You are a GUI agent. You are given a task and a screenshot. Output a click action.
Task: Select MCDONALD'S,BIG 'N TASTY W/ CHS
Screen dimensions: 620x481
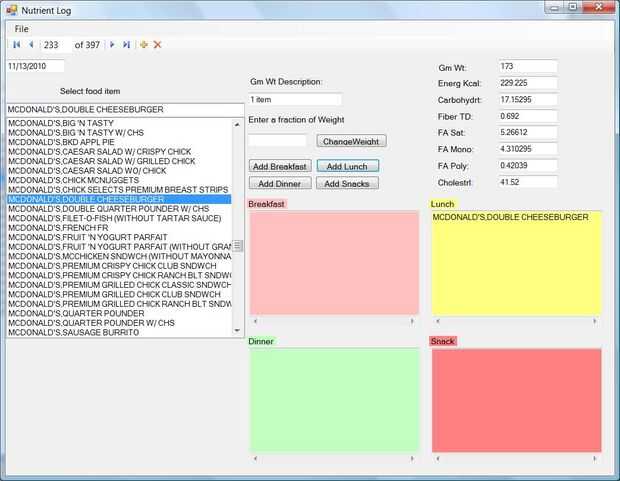[119, 133]
